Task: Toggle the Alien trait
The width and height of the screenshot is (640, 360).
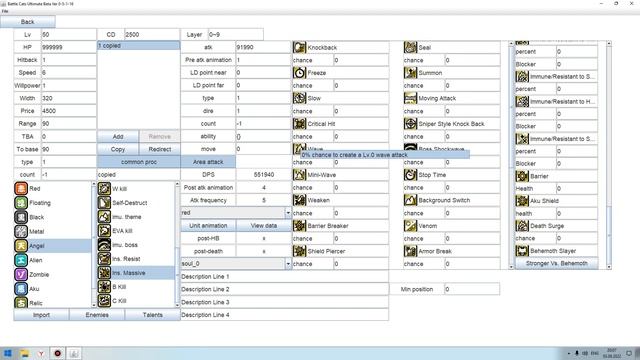Action: tap(53, 260)
